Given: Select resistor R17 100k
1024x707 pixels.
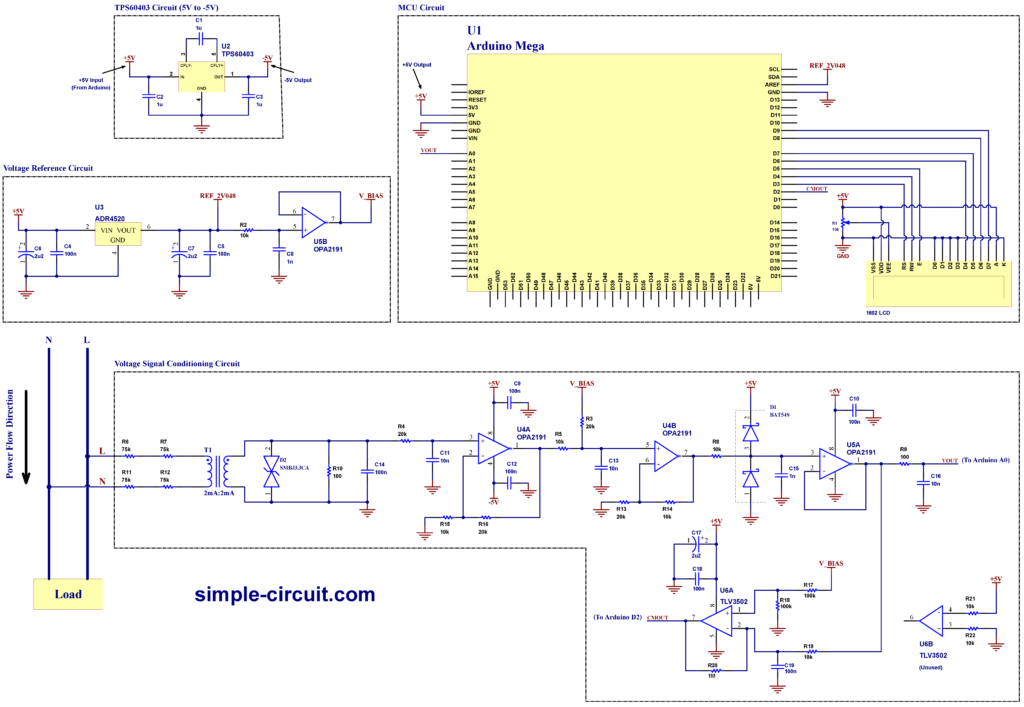Looking at the screenshot, I should pos(812,589).
